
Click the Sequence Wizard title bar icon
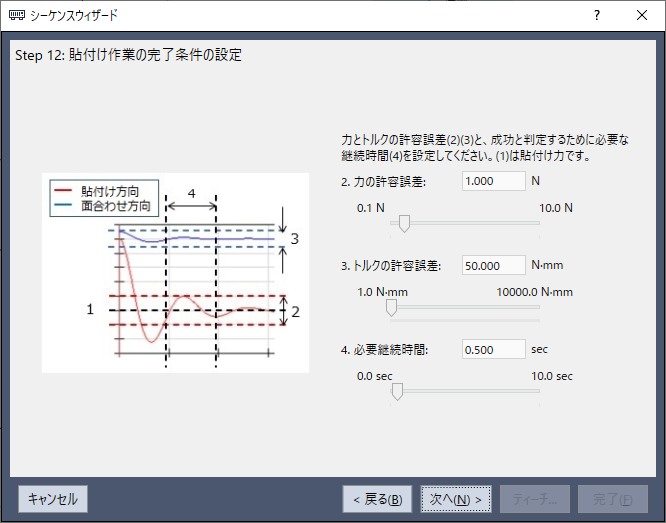click(18, 15)
